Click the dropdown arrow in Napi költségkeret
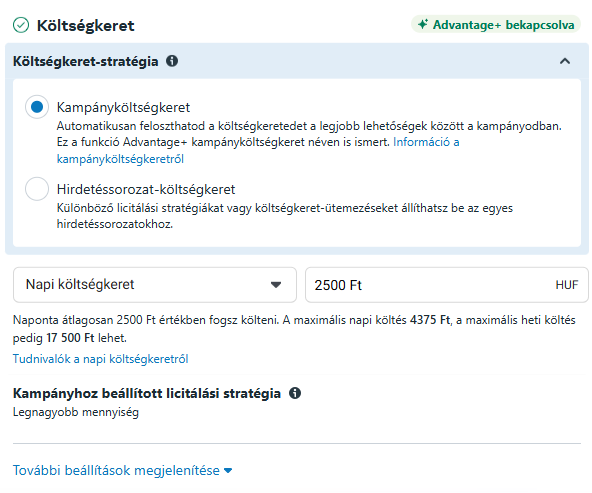Screen dimensions: 592x493 [x=276, y=285]
